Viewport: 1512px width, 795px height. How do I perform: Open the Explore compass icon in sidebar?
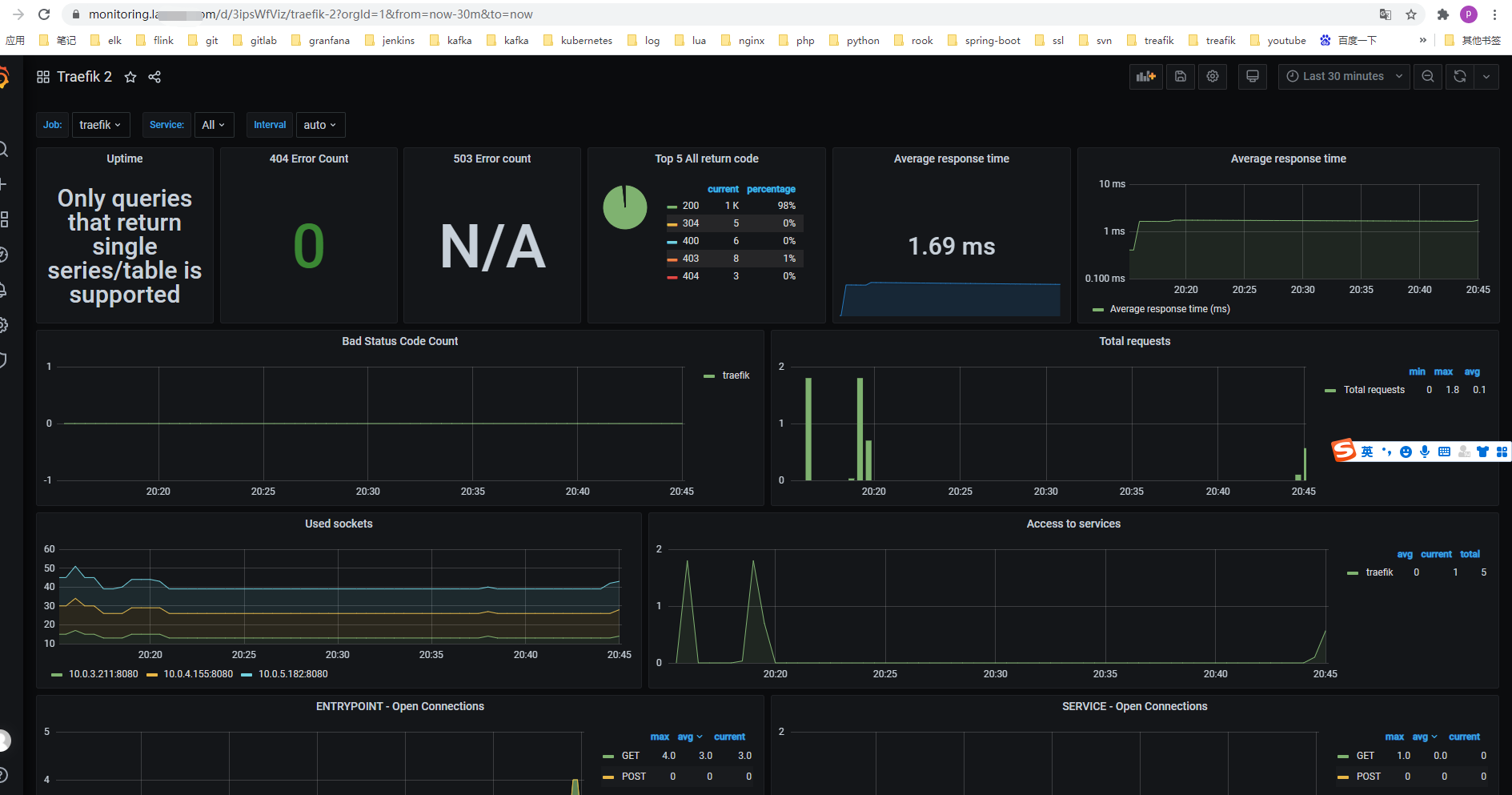click(x=3, y=255)
